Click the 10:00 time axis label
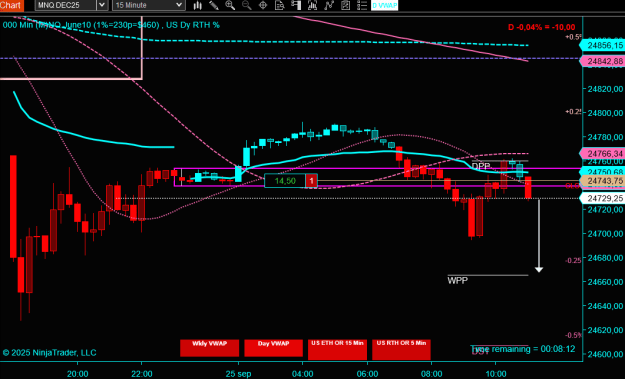Viewport: 625px width, 379px height. pos(495,374)
